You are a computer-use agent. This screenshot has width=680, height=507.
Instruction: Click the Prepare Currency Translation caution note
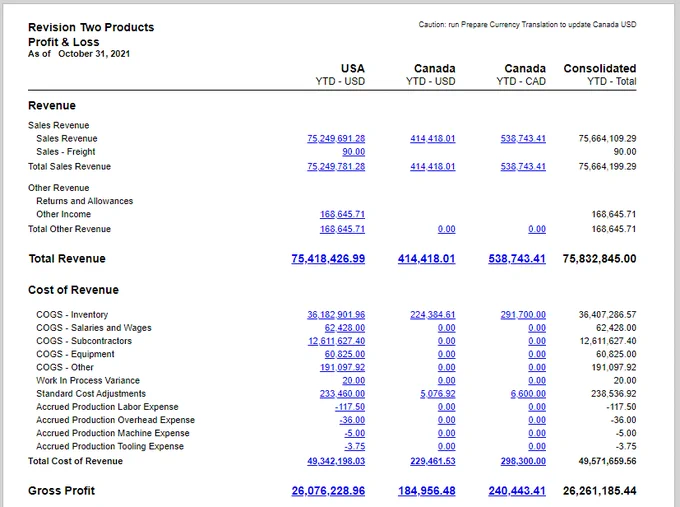(527, 25)
